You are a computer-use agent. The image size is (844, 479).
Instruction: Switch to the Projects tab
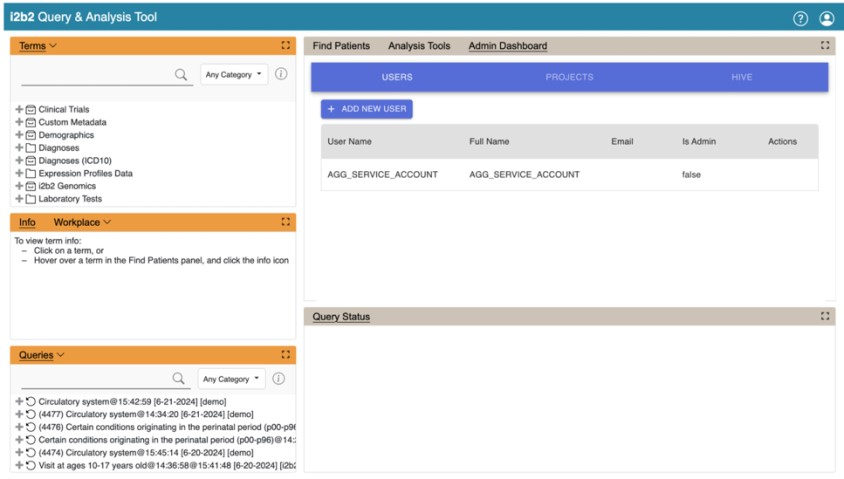(569, 77)
